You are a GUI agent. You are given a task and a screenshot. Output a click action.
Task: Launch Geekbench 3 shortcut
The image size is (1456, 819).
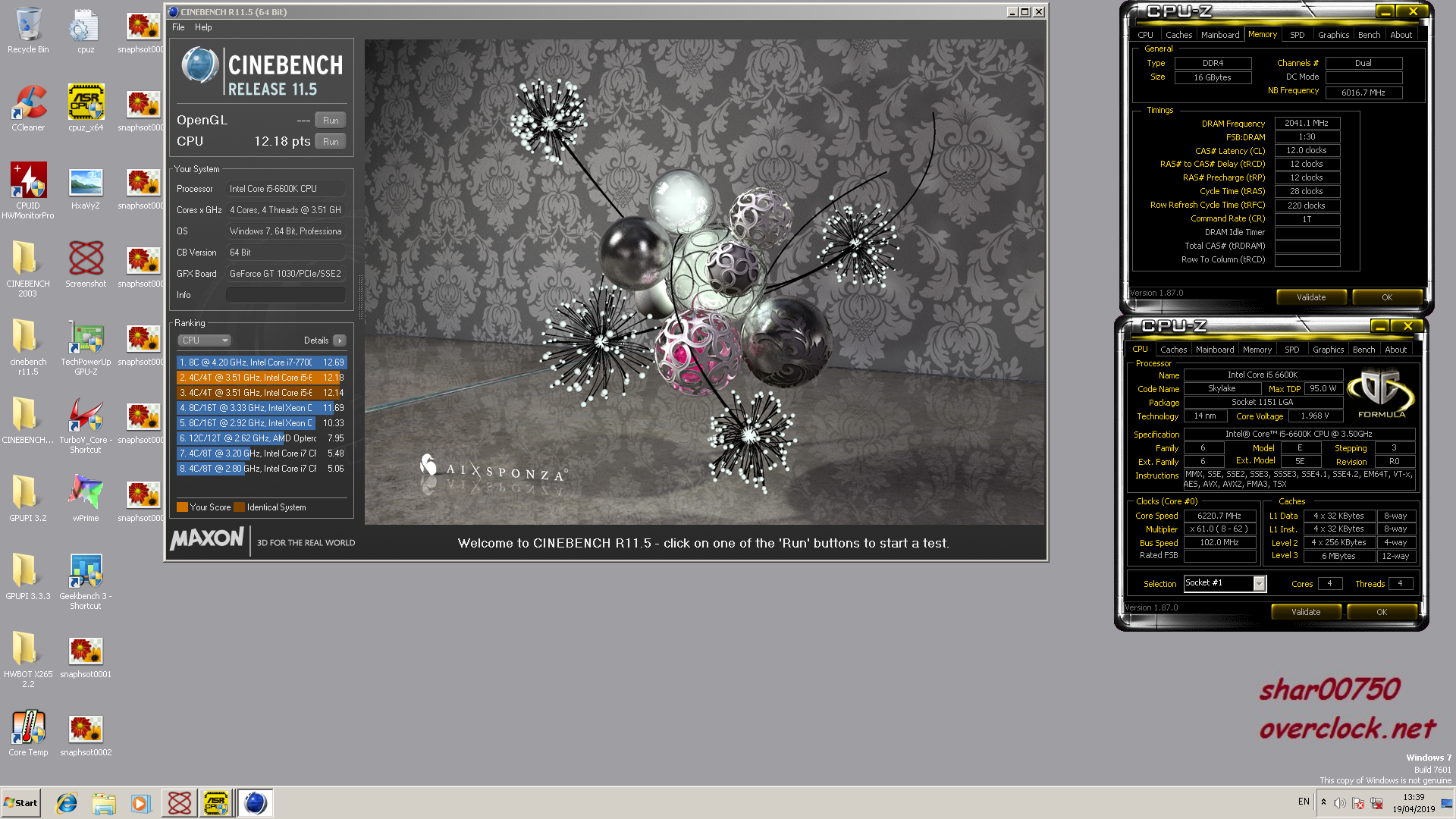(x=86, y=582)
